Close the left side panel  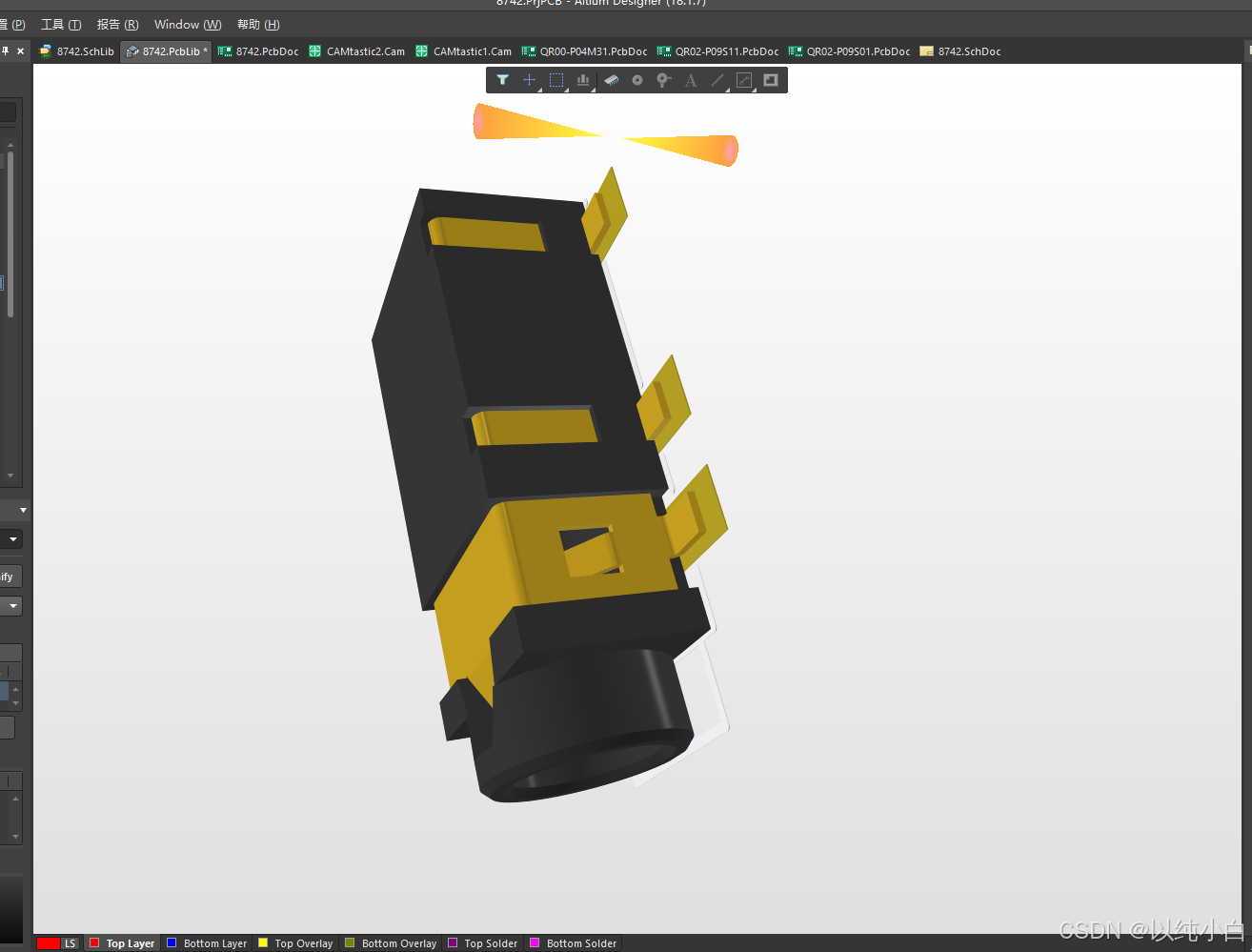[x=21, y=51]
